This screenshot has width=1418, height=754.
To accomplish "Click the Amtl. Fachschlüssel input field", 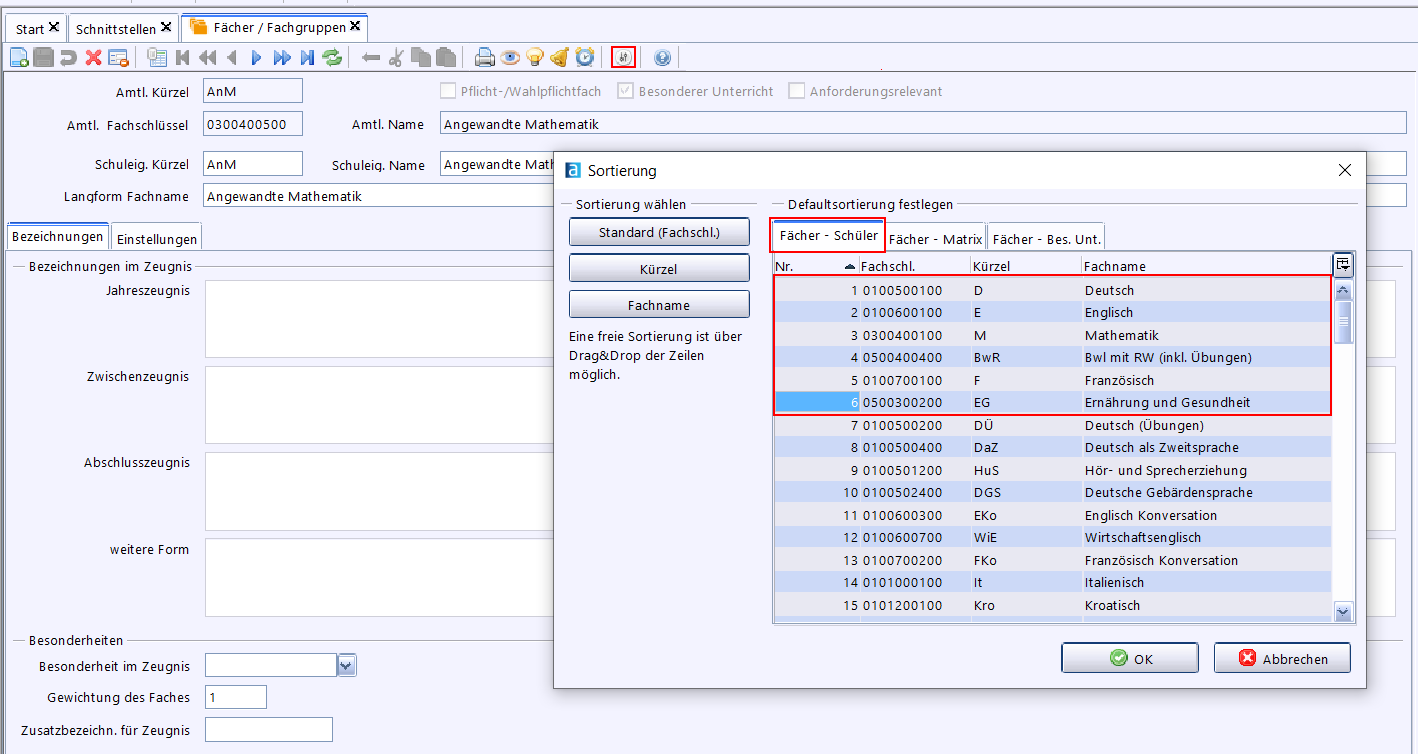I will (x=253, y=124).
